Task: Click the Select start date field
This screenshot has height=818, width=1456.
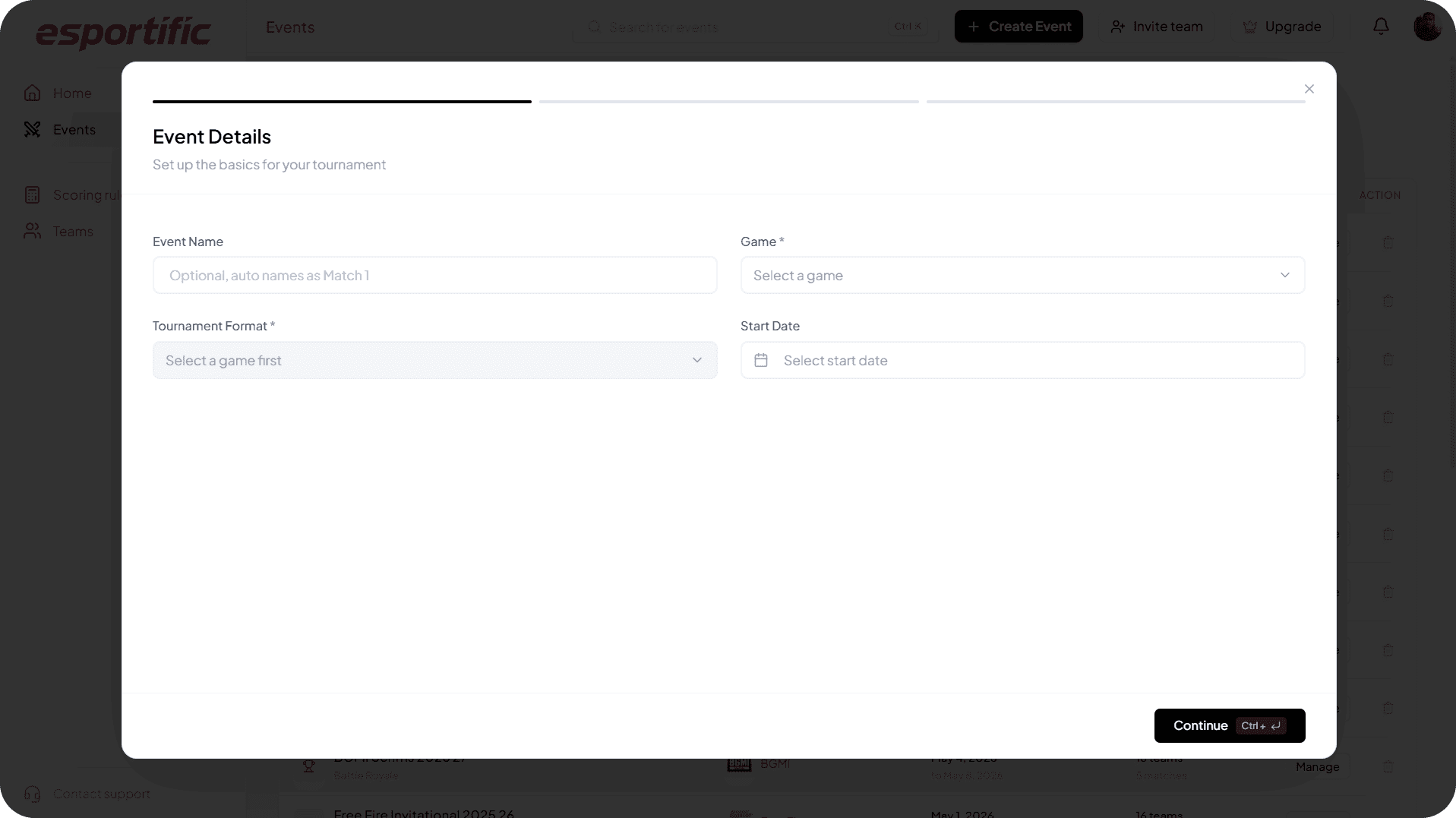Action: (x=1022, y=360)
